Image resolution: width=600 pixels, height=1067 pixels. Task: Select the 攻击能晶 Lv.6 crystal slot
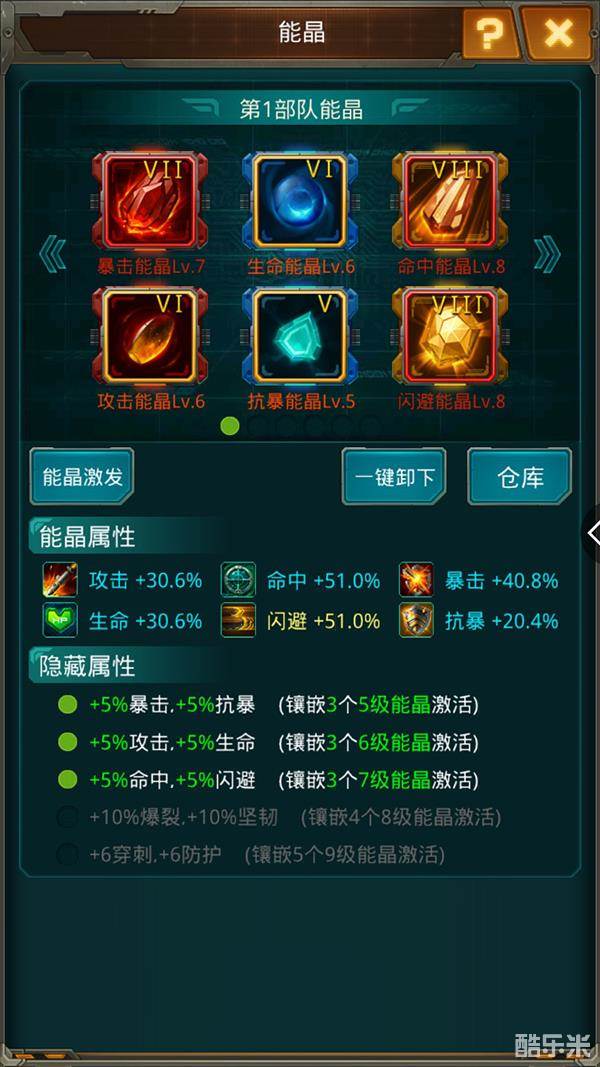150,337
